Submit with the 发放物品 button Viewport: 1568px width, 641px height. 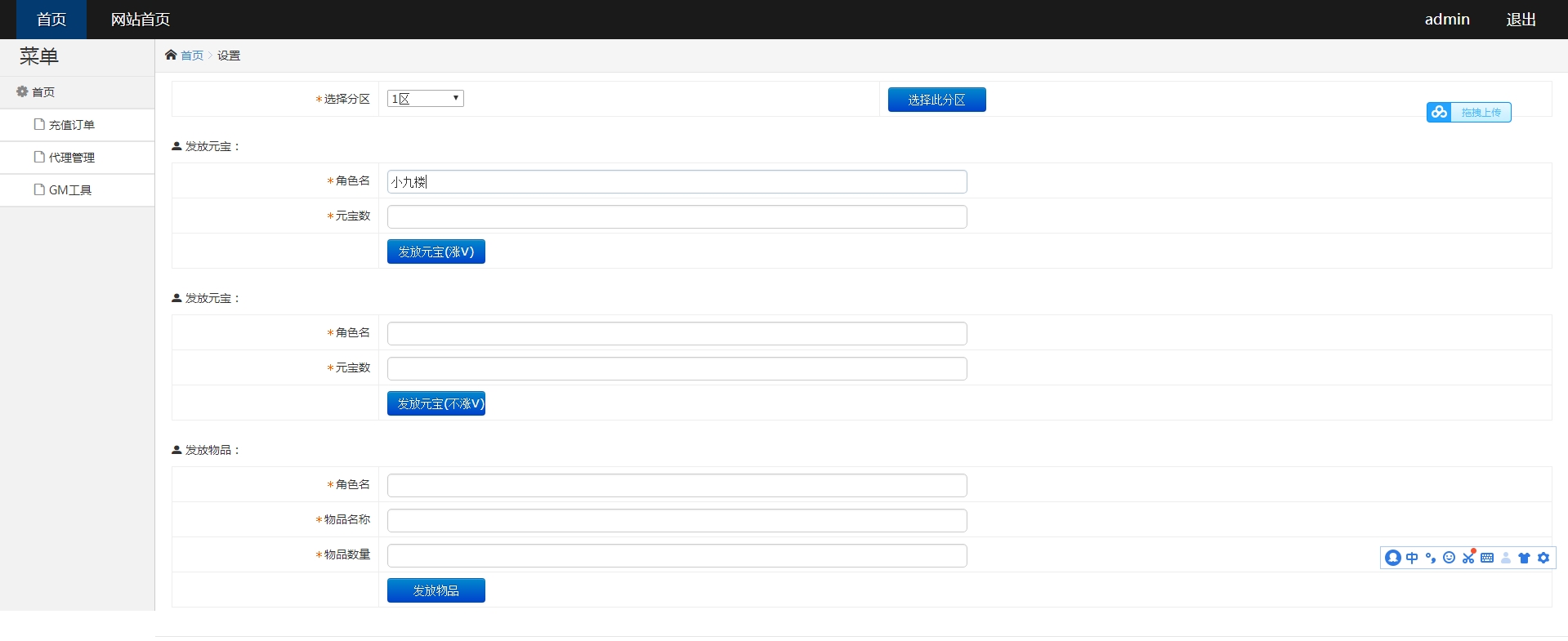[x=436, y=590]
